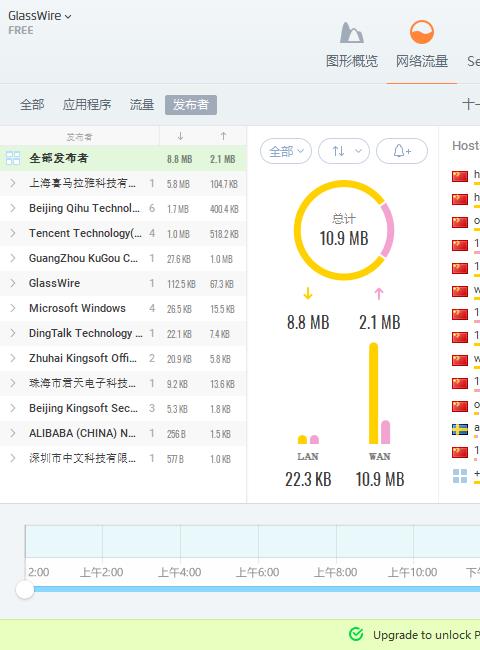
Task: Open the GlassWire main menu dropdown
Action: tap(40, 16)
